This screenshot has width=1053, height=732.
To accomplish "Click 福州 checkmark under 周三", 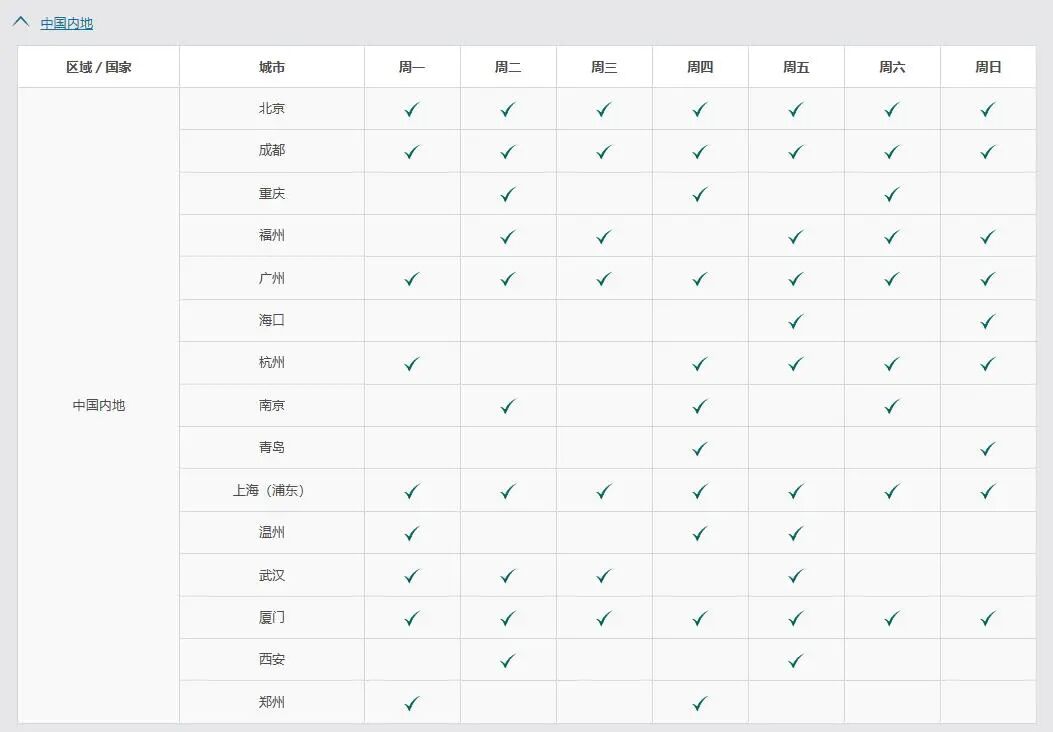I will 604,237.
